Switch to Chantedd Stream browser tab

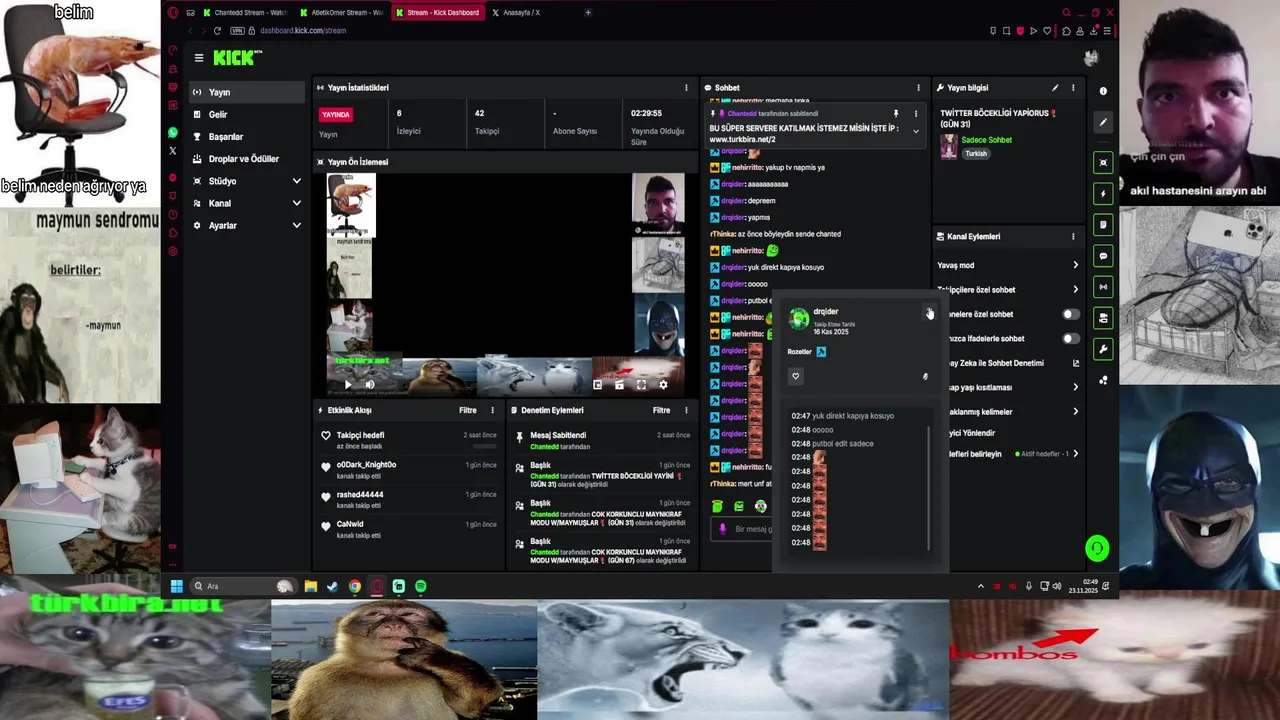[x=245, y=13]
